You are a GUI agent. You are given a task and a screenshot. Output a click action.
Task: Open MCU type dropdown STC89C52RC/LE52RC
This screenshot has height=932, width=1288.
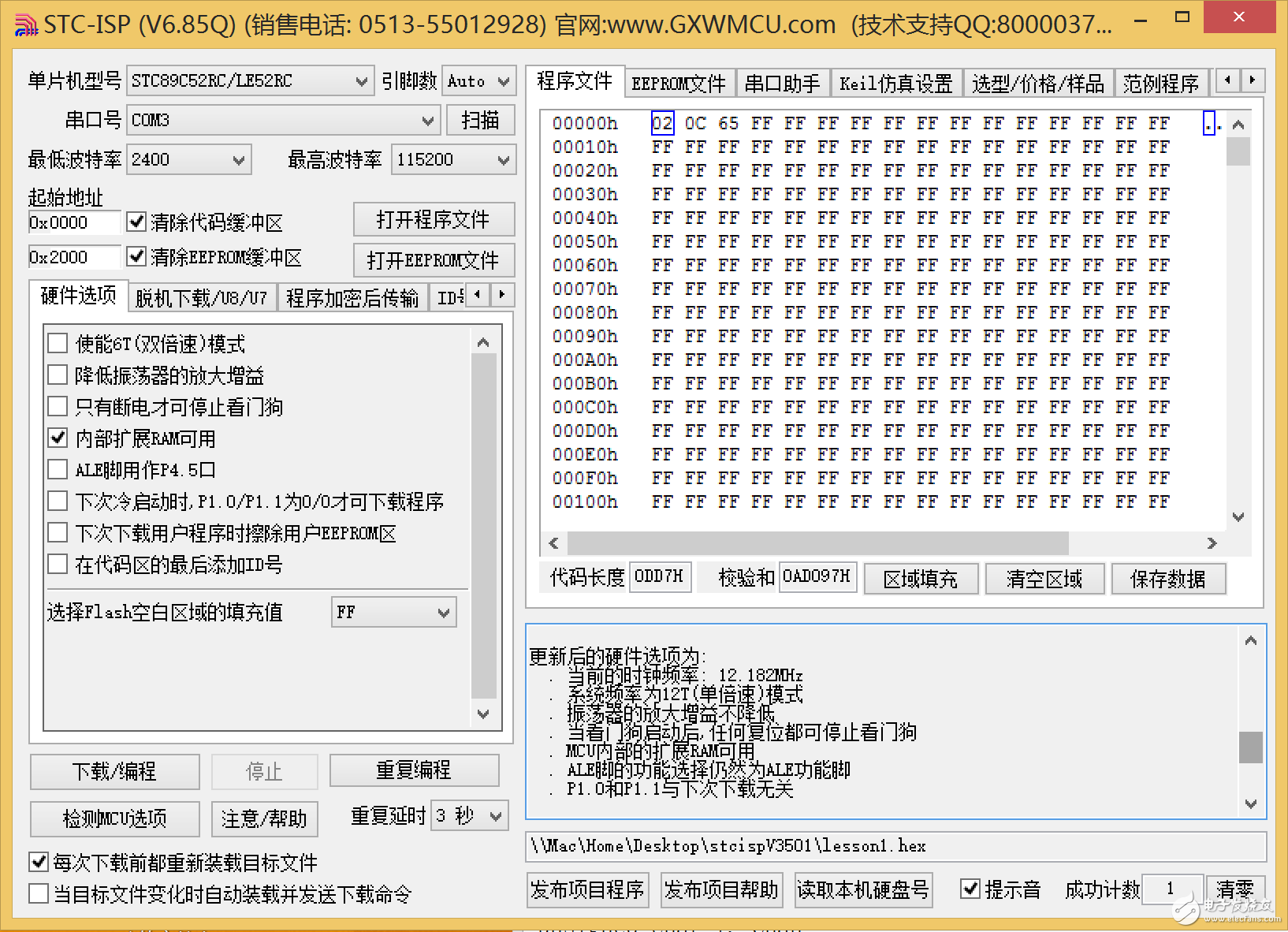pyautogui.click(x=250, y=80)
